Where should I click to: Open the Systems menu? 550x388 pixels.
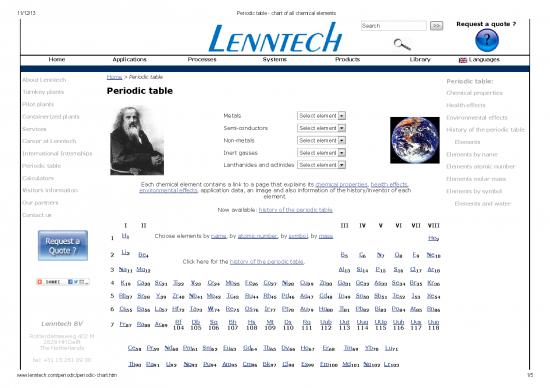[275, 59]
